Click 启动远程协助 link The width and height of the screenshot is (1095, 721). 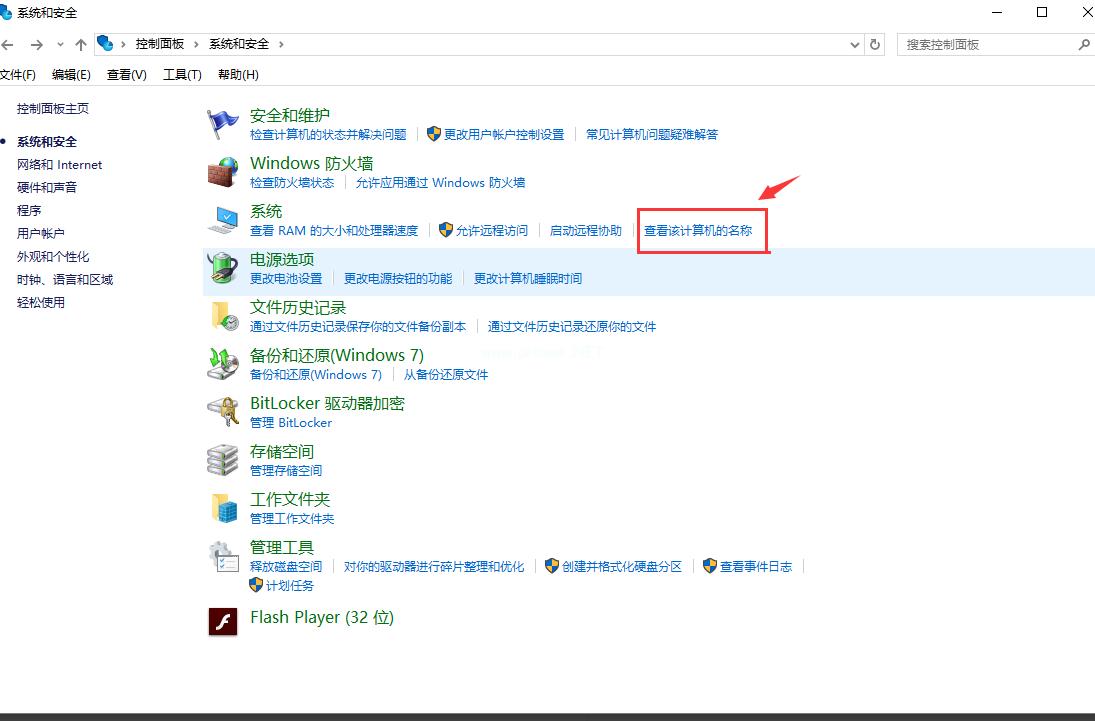585,231
